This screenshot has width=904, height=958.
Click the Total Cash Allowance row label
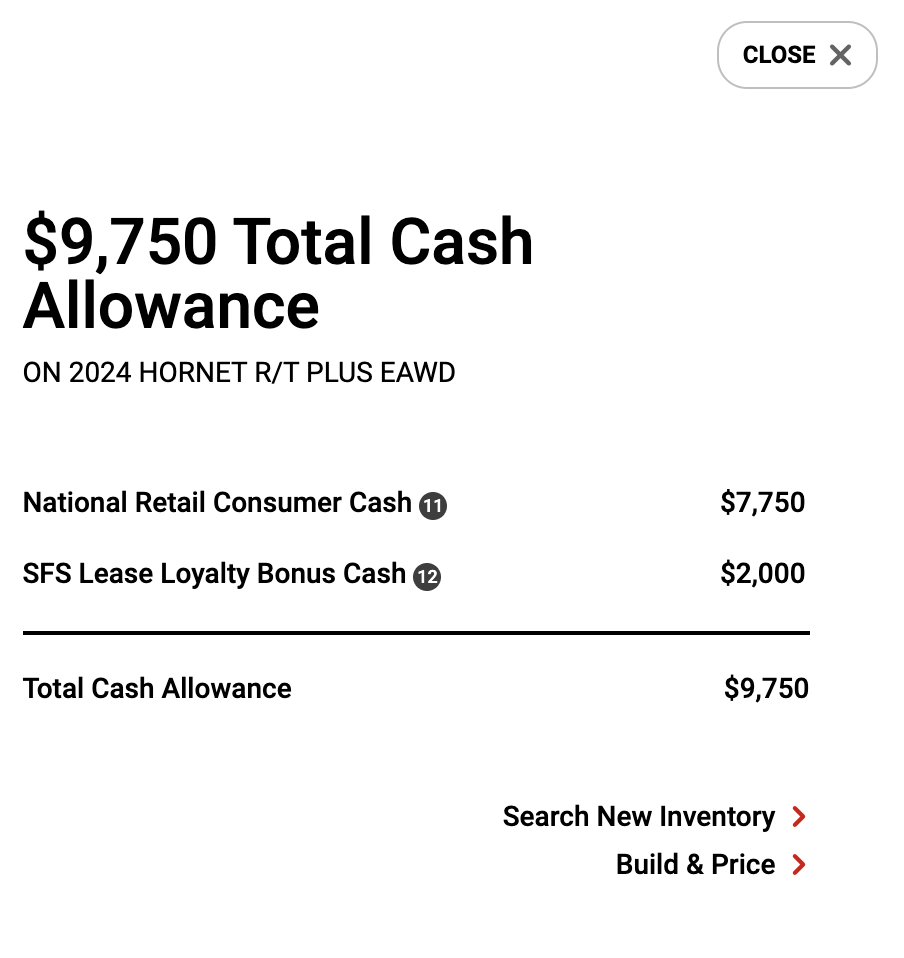[157, 689]
